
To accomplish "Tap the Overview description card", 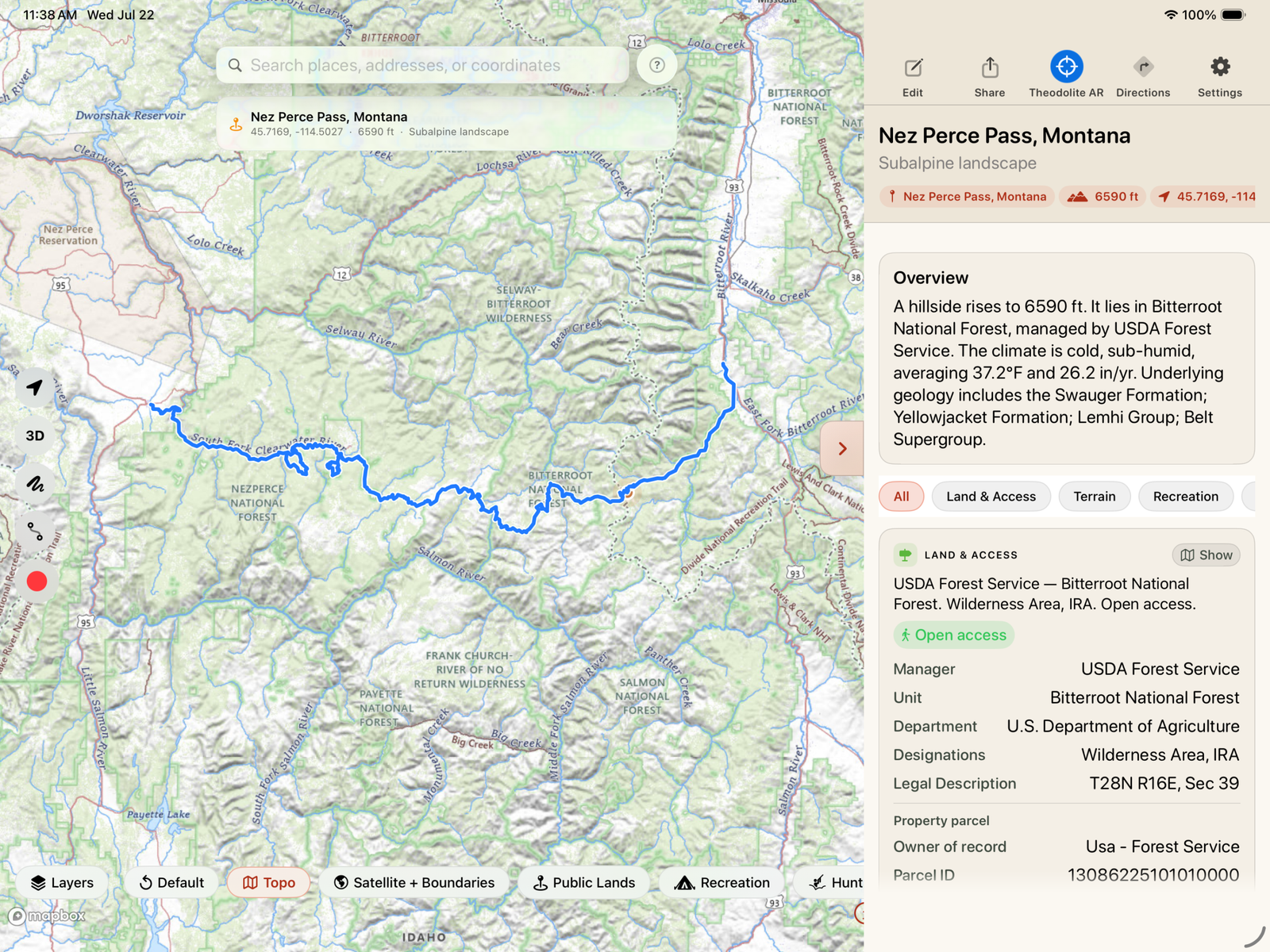I will (x=1066, y=359).
